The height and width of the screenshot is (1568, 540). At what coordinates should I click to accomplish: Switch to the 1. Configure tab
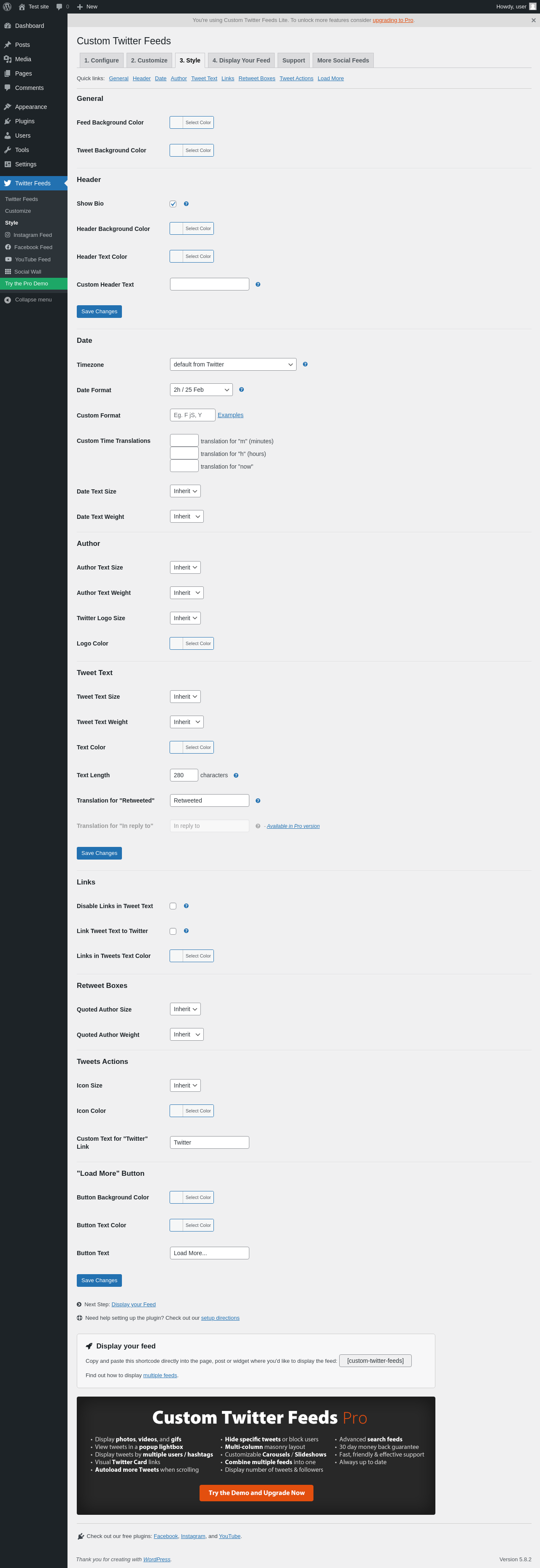coord(102,60)
